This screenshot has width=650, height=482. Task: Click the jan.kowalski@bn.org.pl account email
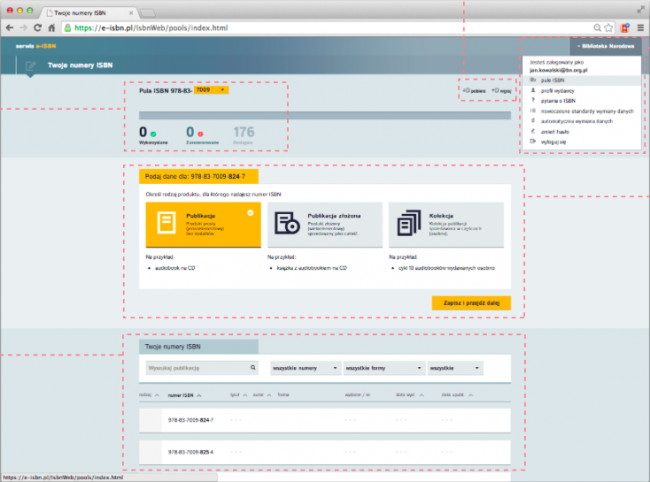(x=558, y=70)
